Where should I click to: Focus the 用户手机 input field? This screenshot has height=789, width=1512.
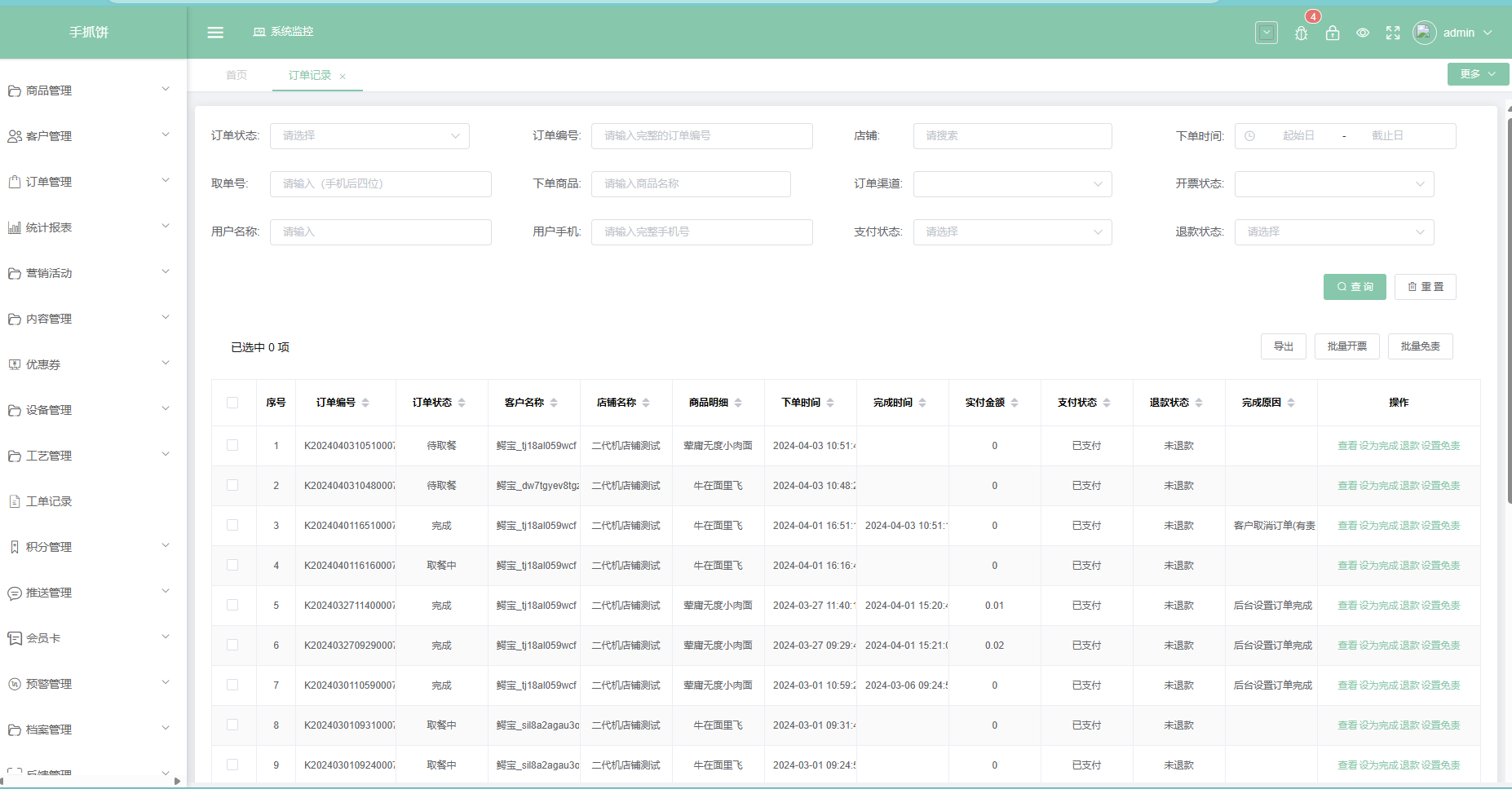click(x=702, y=232)
